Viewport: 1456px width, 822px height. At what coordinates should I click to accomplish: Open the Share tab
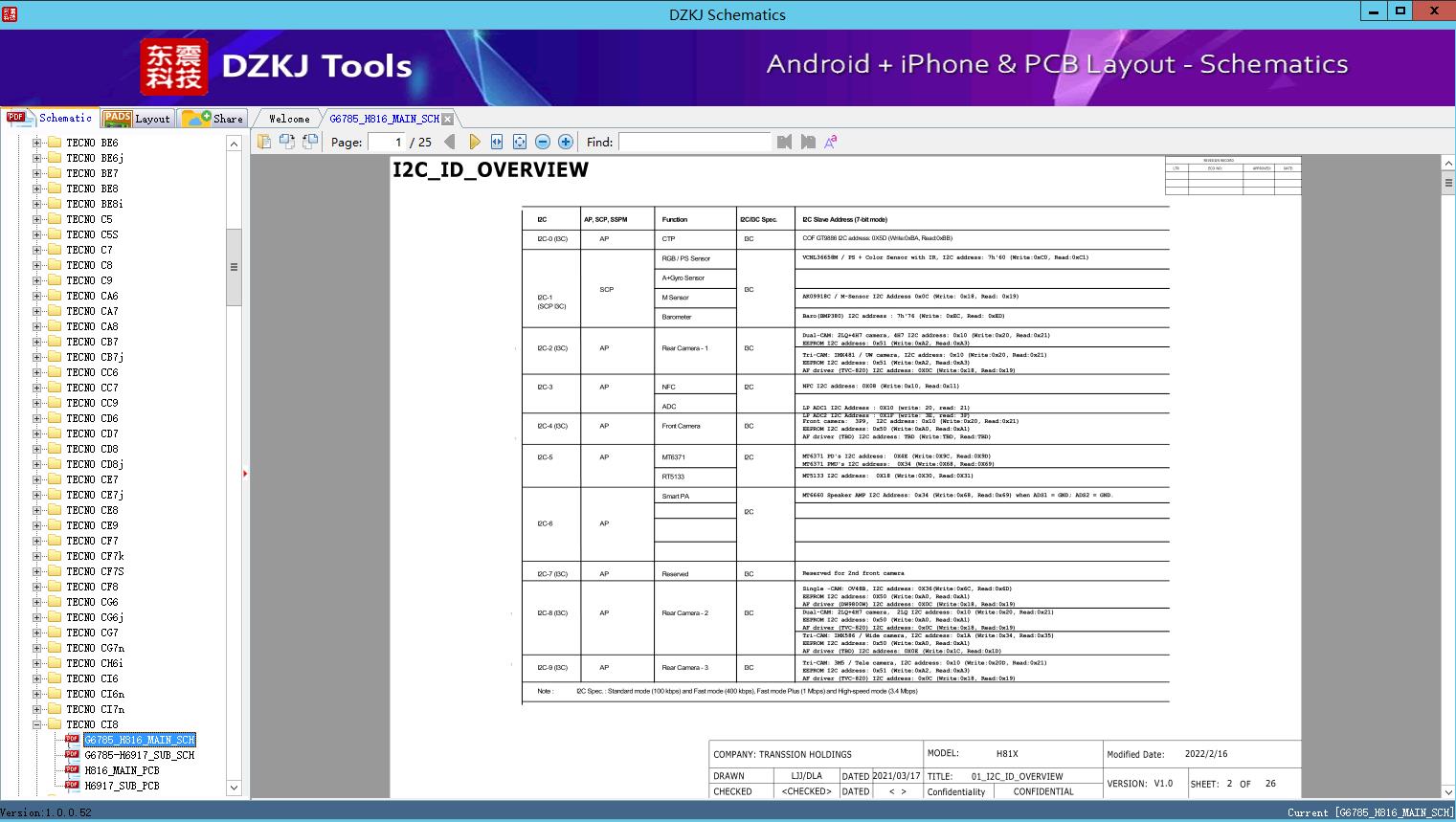coord(213,119)
